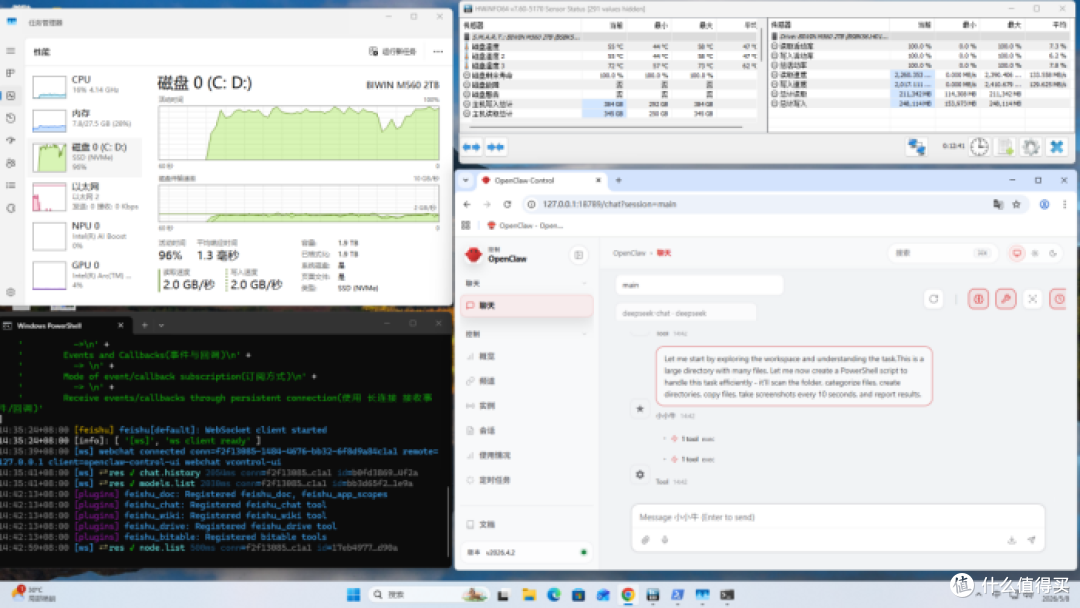Screen dimensions: 1080x608
Task: Click microphone icon in message box
Action: (x=665, y=541)
